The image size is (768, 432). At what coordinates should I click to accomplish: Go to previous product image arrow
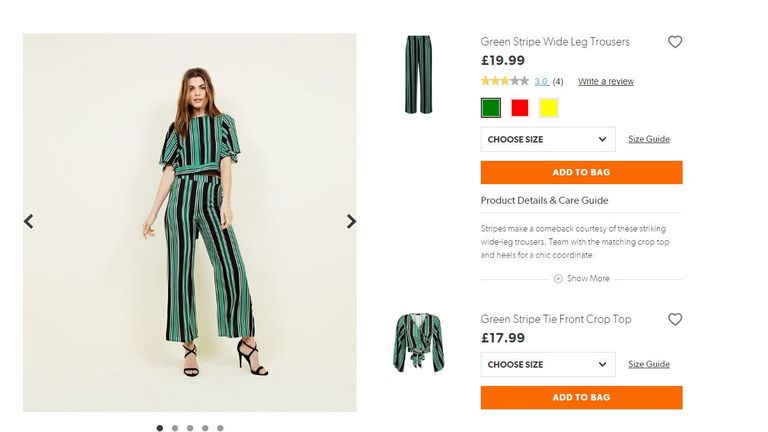[28, 222]
